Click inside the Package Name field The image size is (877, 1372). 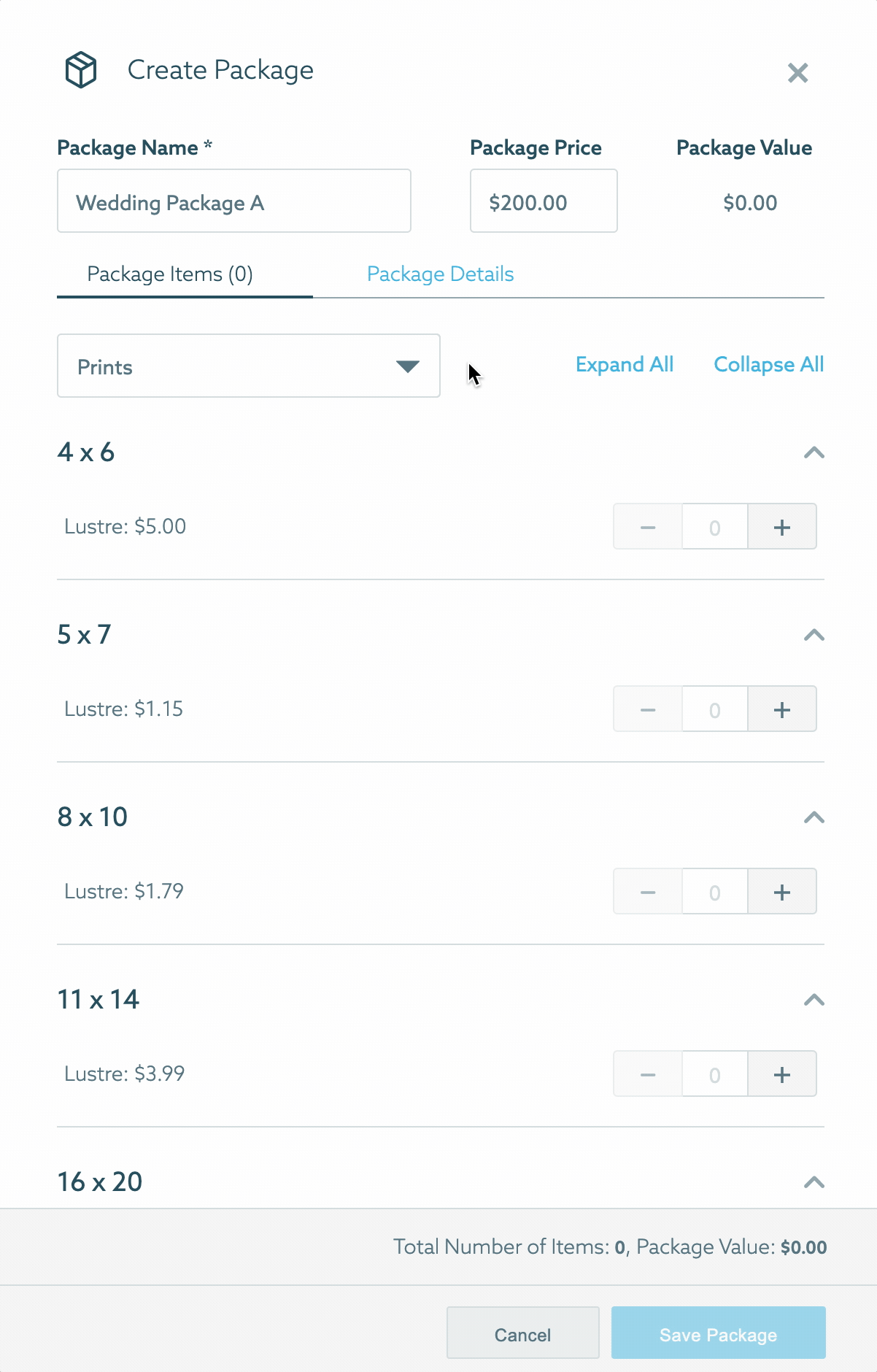[x=233, y=201]
